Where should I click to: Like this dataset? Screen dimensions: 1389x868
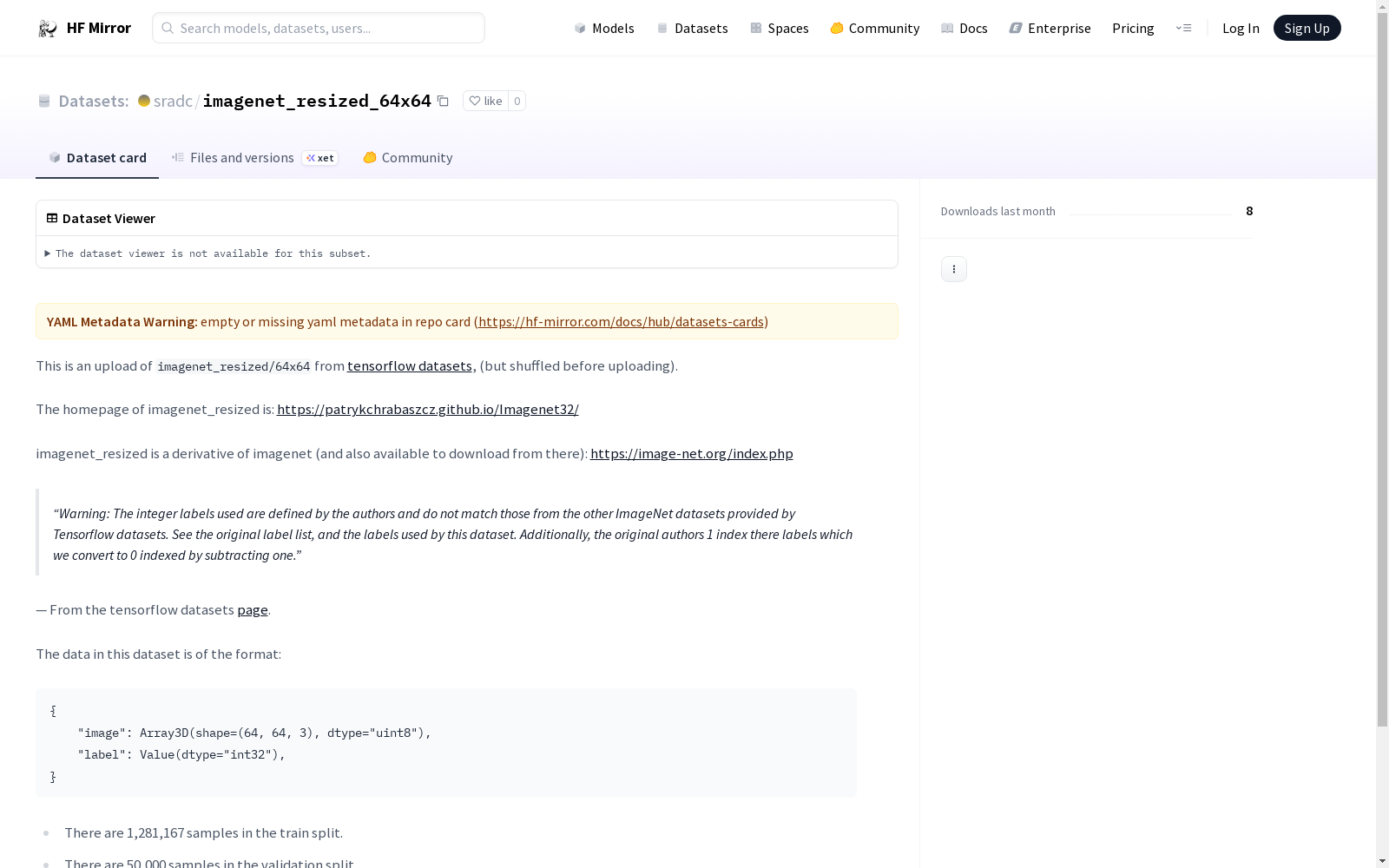pos(485,101)
